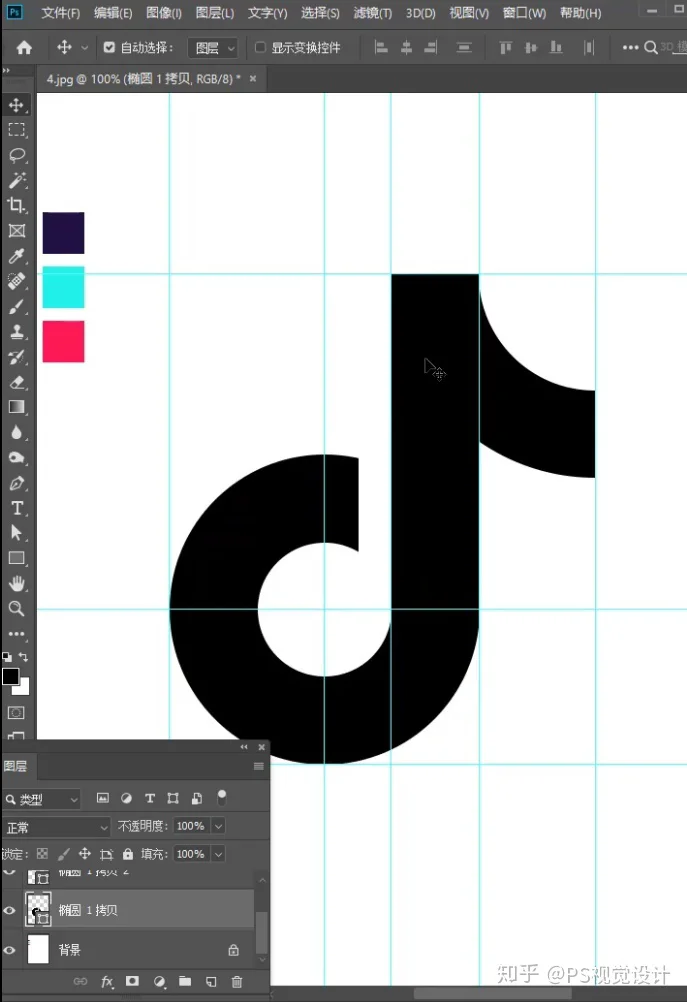Select the Dodge tool

pos(17,458)
